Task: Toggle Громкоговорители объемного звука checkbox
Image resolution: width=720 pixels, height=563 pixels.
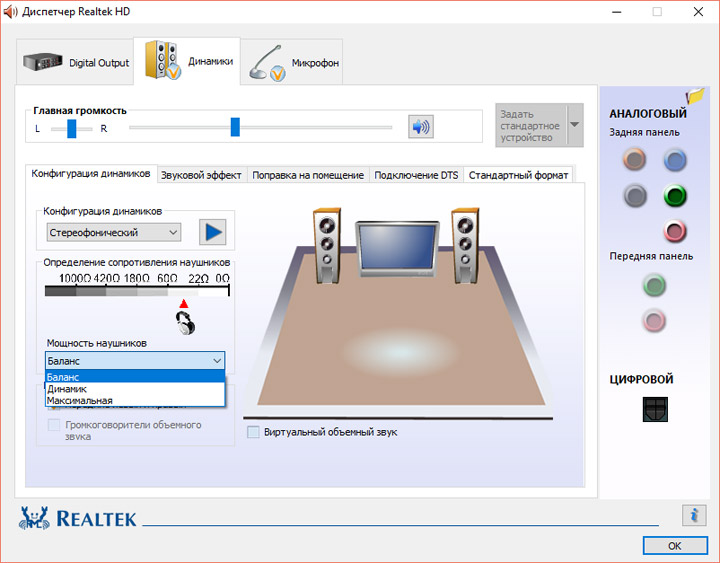Action: tap(54, 425)
